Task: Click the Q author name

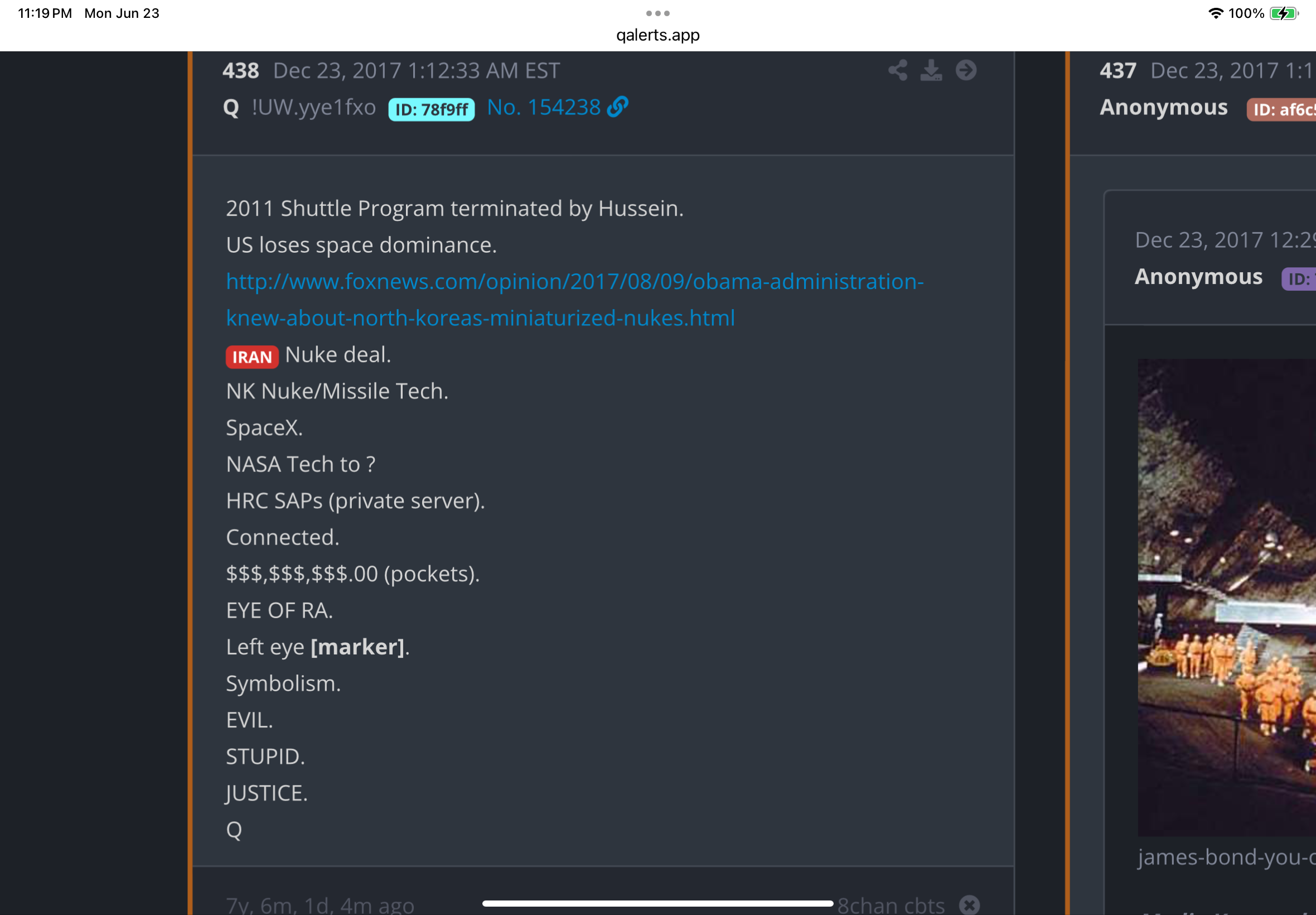Action: coord(231,108)
